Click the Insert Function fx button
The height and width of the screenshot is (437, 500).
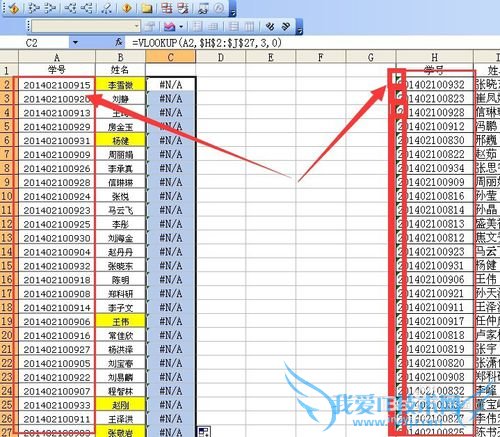click(119, 42)
